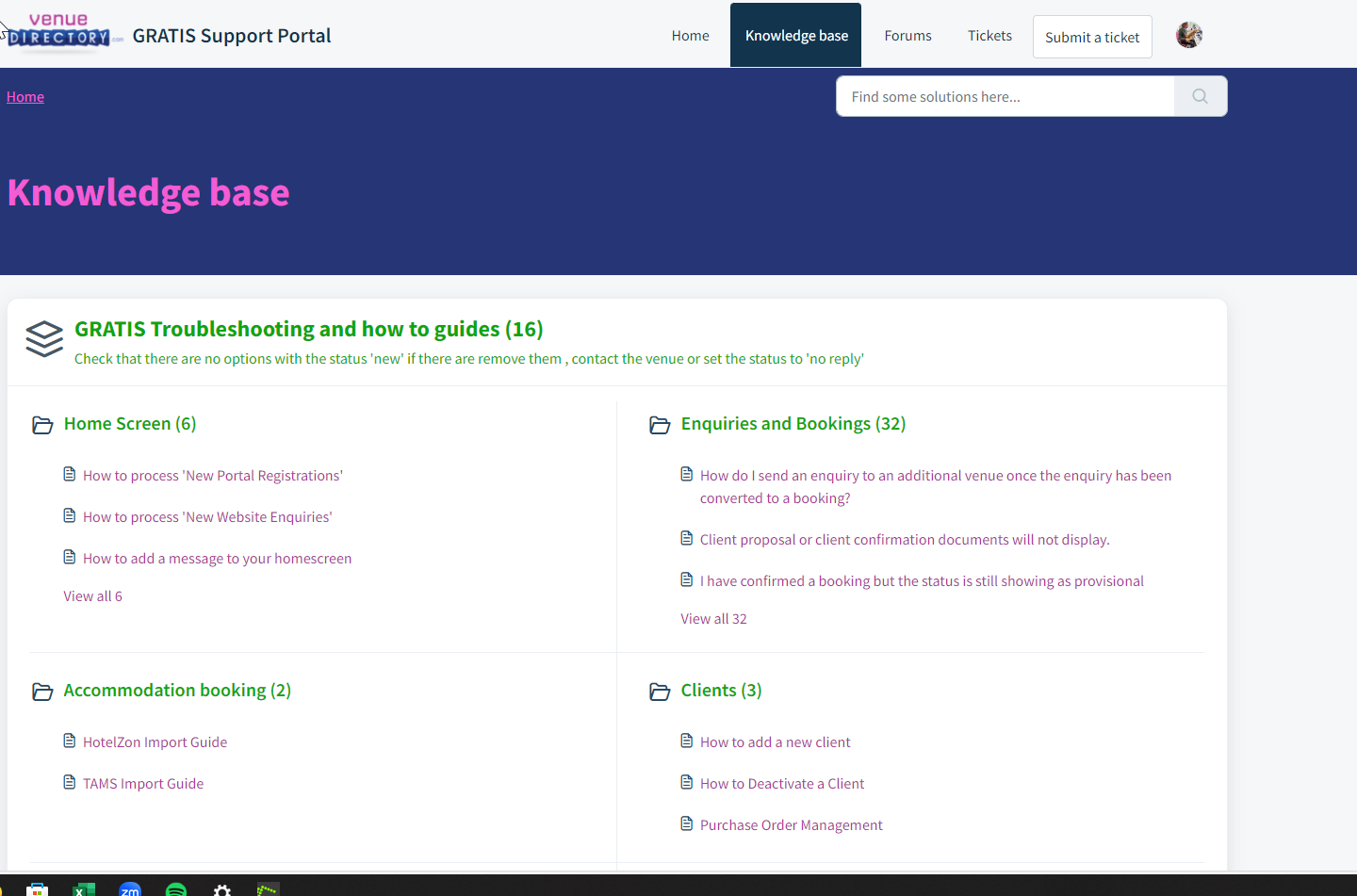Open Zoom from the taskbar

(x=130, y=889)
